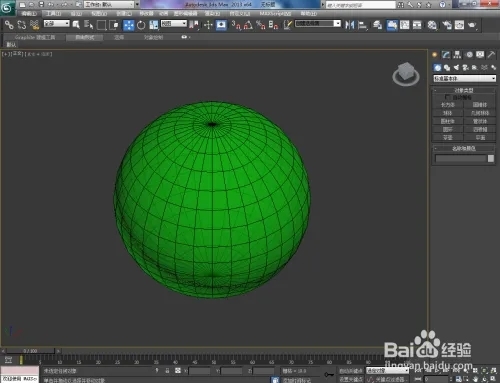The height and width of the screenshot is (383, 500).
Task: Open Edit Named Selection Sets icon
Action: pyautogui.click(x=288, y=25)
